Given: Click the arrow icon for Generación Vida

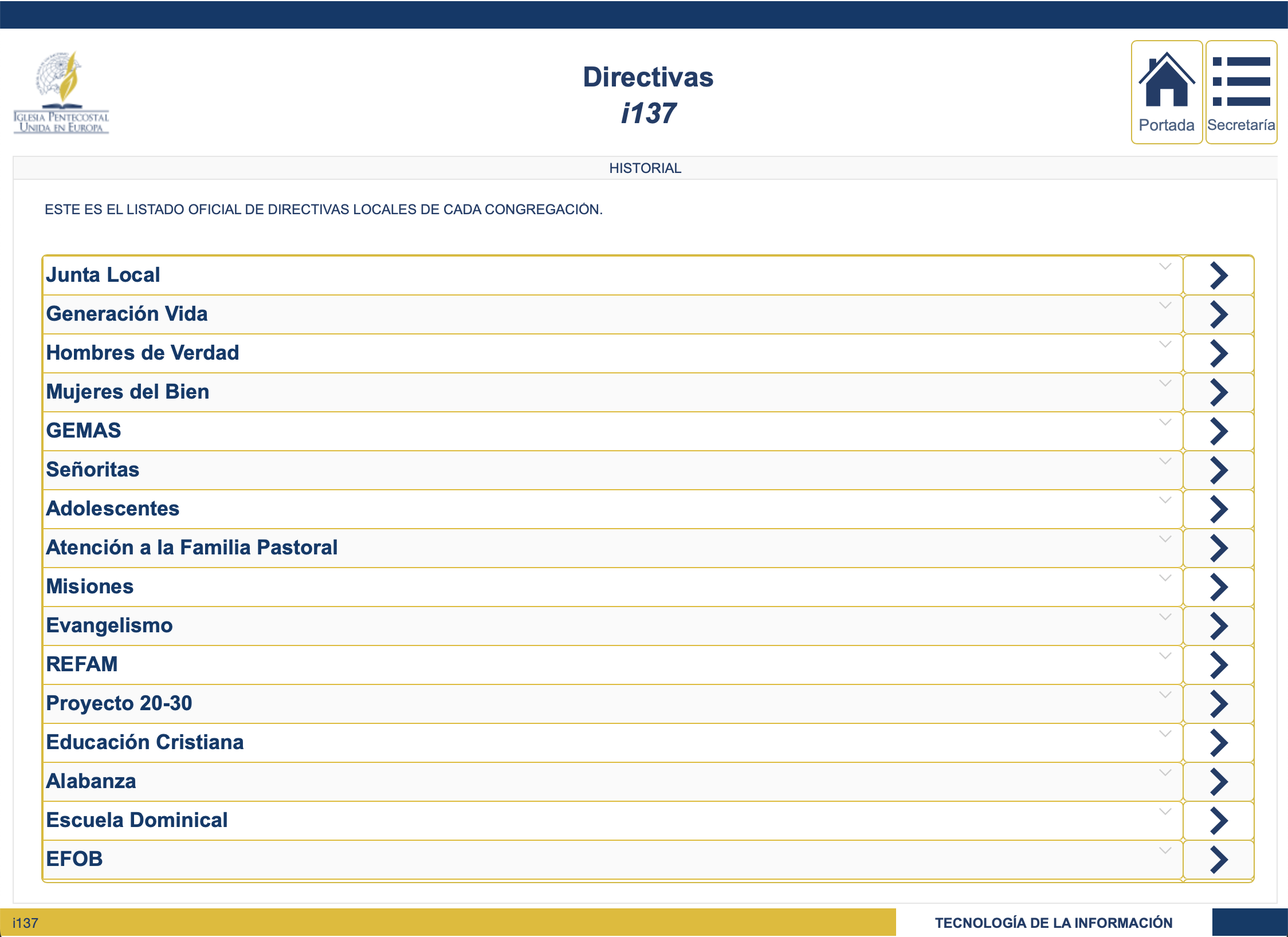Looking at the screenshot, I should (1218, 314).
